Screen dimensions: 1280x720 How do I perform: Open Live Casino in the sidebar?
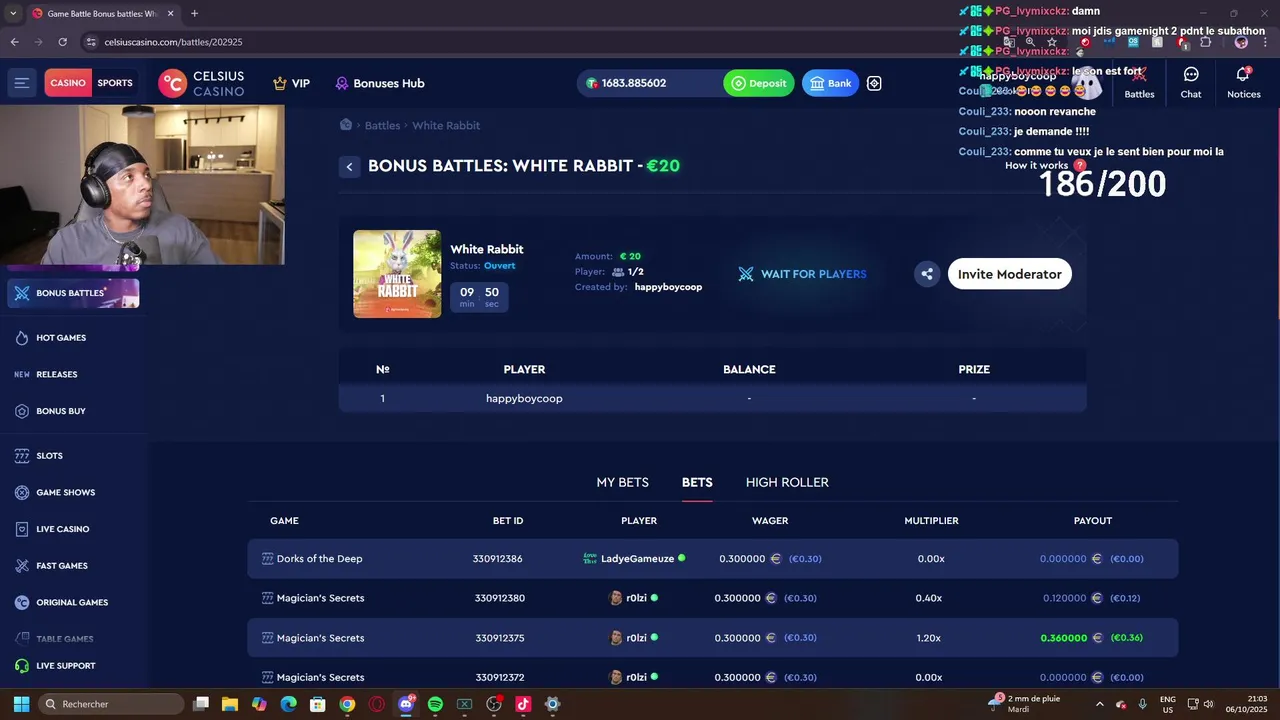point(63,529)
